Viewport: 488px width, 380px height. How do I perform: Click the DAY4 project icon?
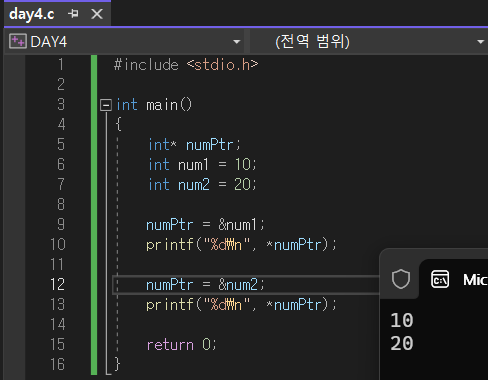pos(18,42)
